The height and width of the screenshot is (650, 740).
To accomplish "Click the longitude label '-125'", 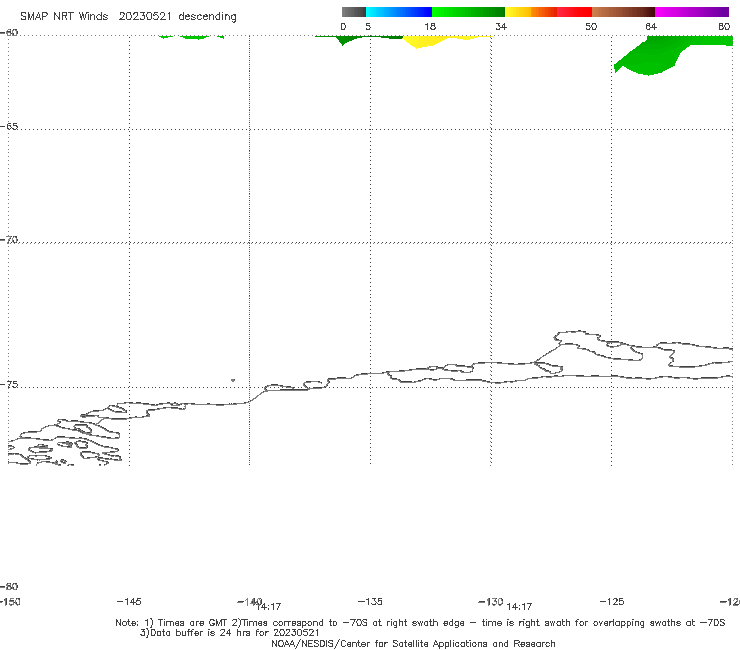I will pos(612,601).
